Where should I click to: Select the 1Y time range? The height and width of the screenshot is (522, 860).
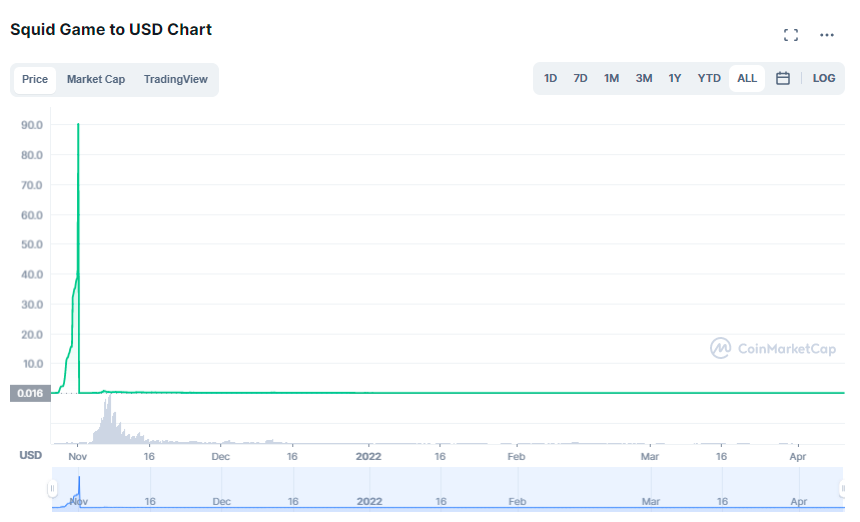675,78
